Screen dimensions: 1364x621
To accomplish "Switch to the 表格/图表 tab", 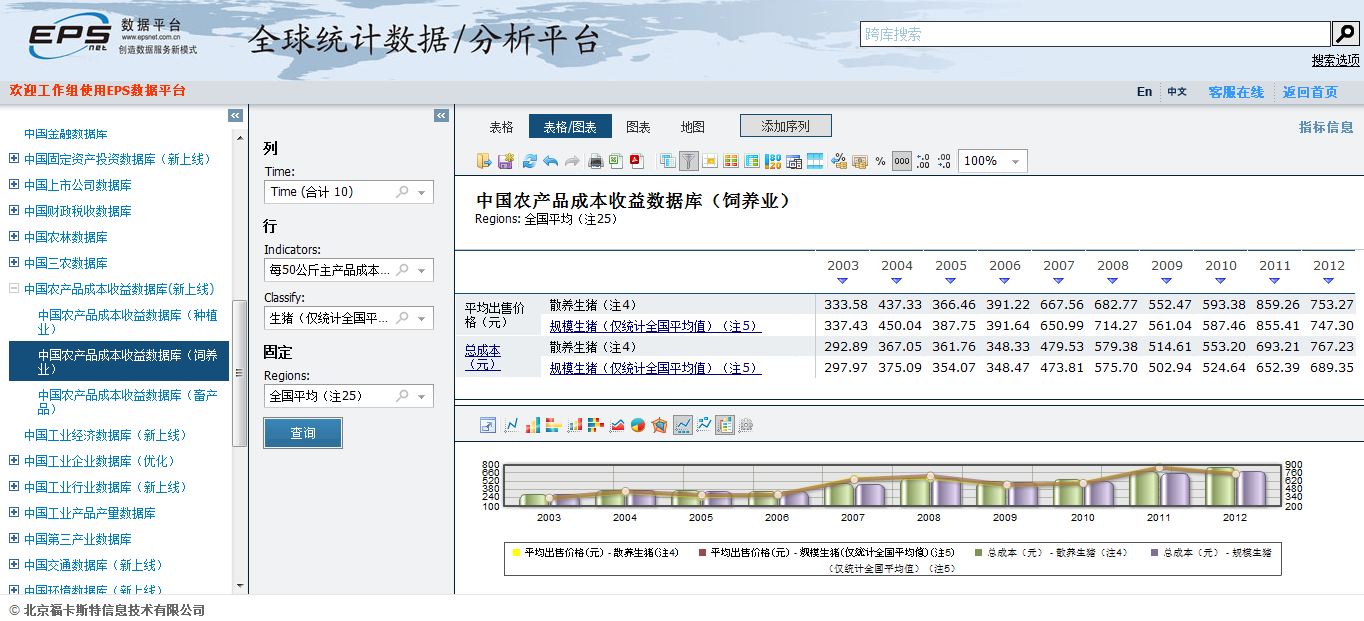I will coord(570,127).
